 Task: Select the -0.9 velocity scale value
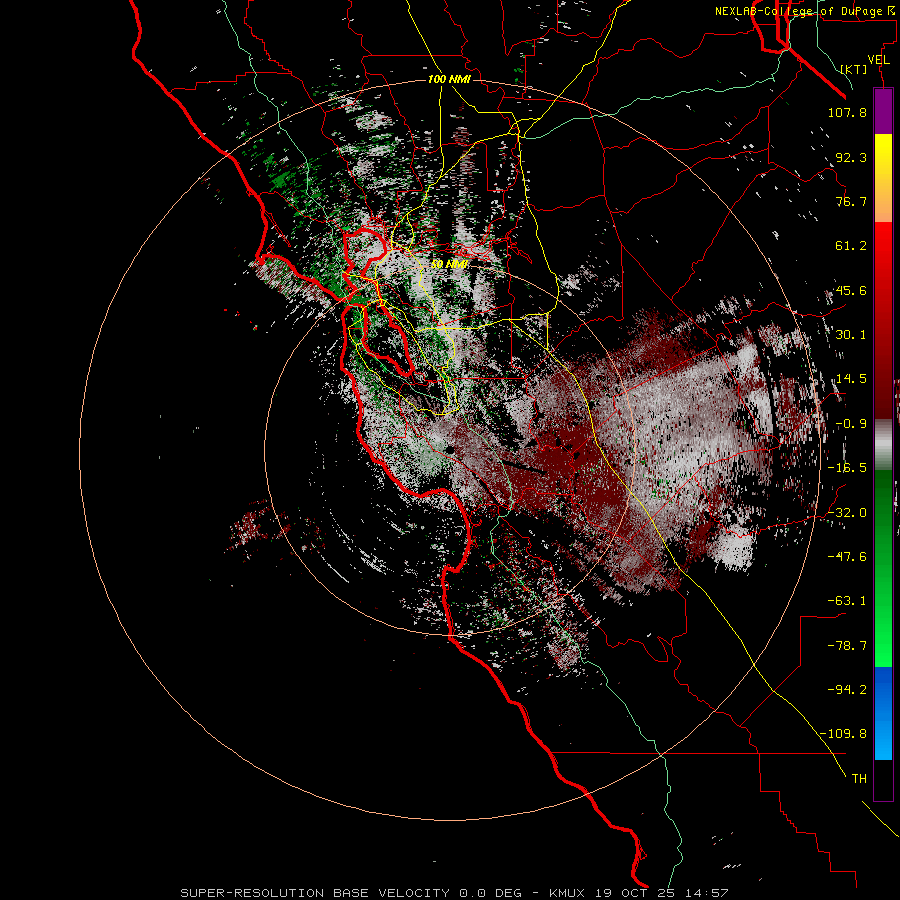(851, 424)
